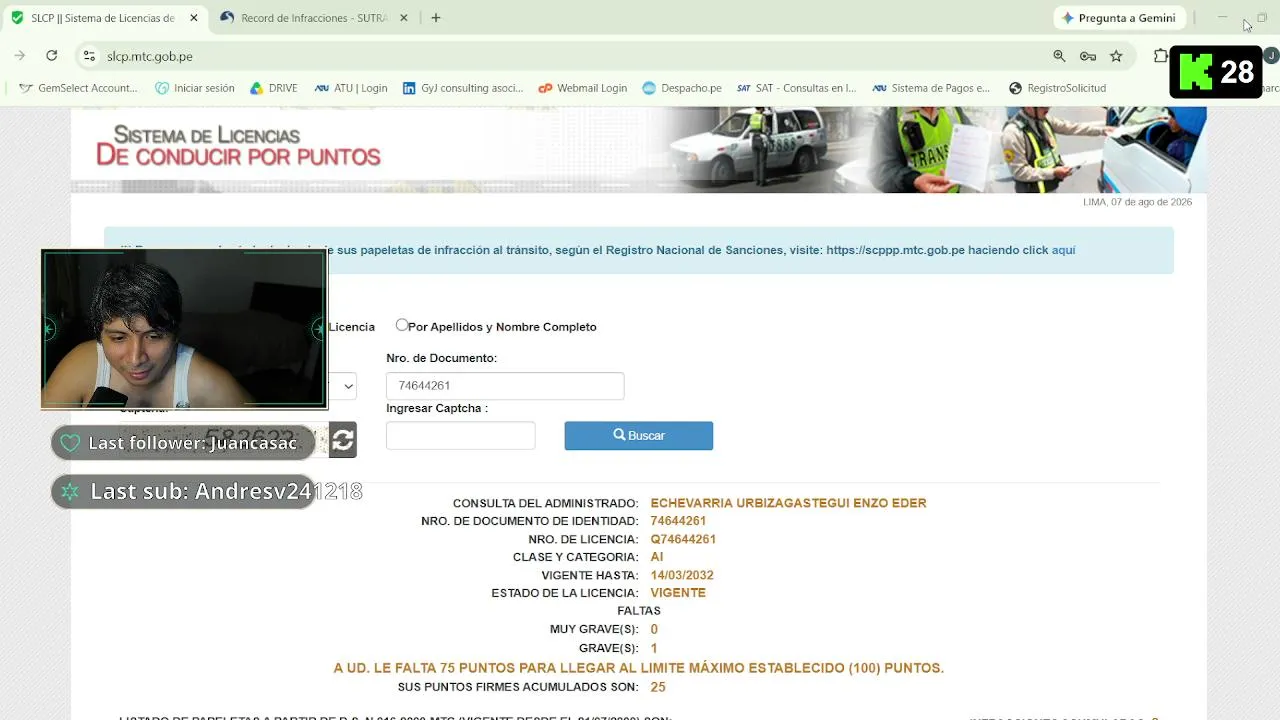Open the ATU | Login bookmark
1280x720 pixels.
[x=351, y=88]
